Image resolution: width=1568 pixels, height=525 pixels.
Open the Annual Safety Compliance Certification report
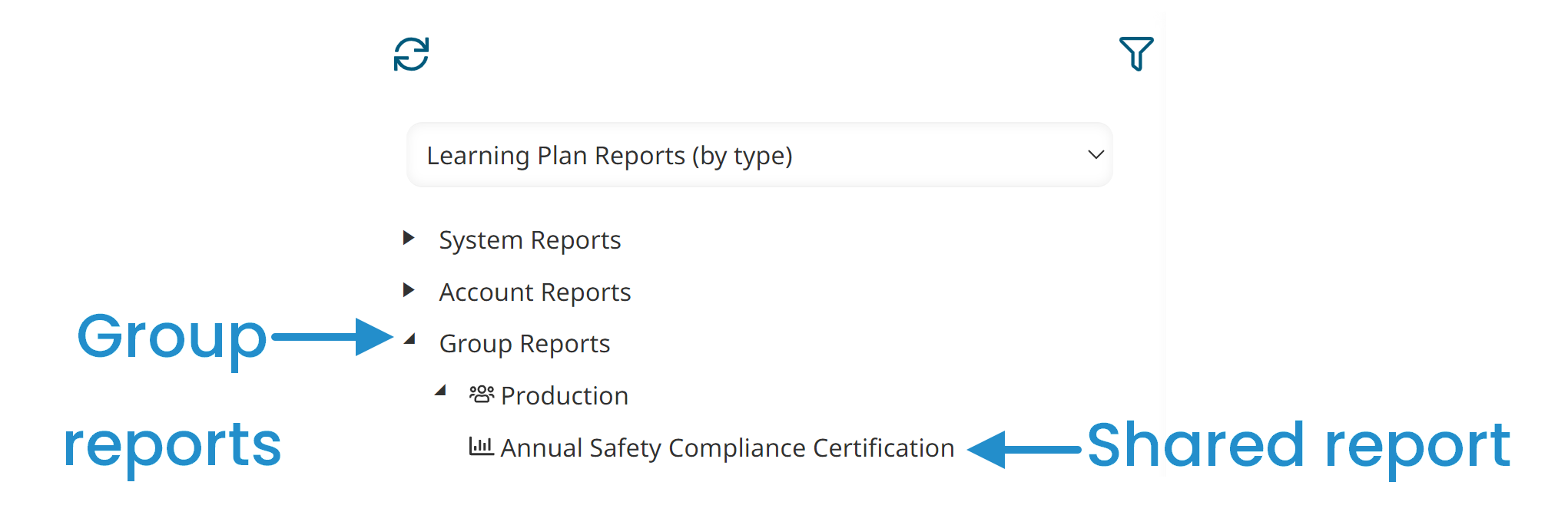pyautogui.click(x=725, y=447)
